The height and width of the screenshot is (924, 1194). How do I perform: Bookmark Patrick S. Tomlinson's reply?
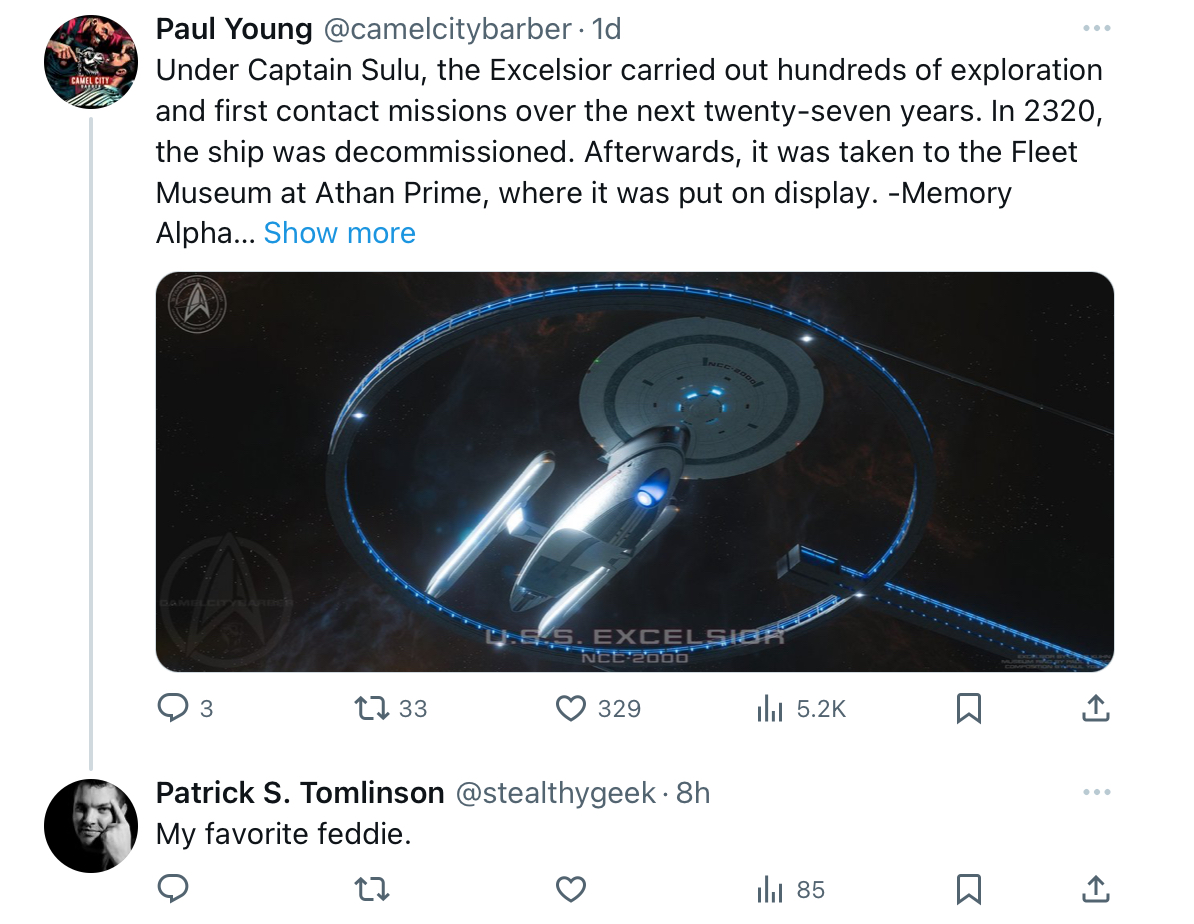coord(969,889)
